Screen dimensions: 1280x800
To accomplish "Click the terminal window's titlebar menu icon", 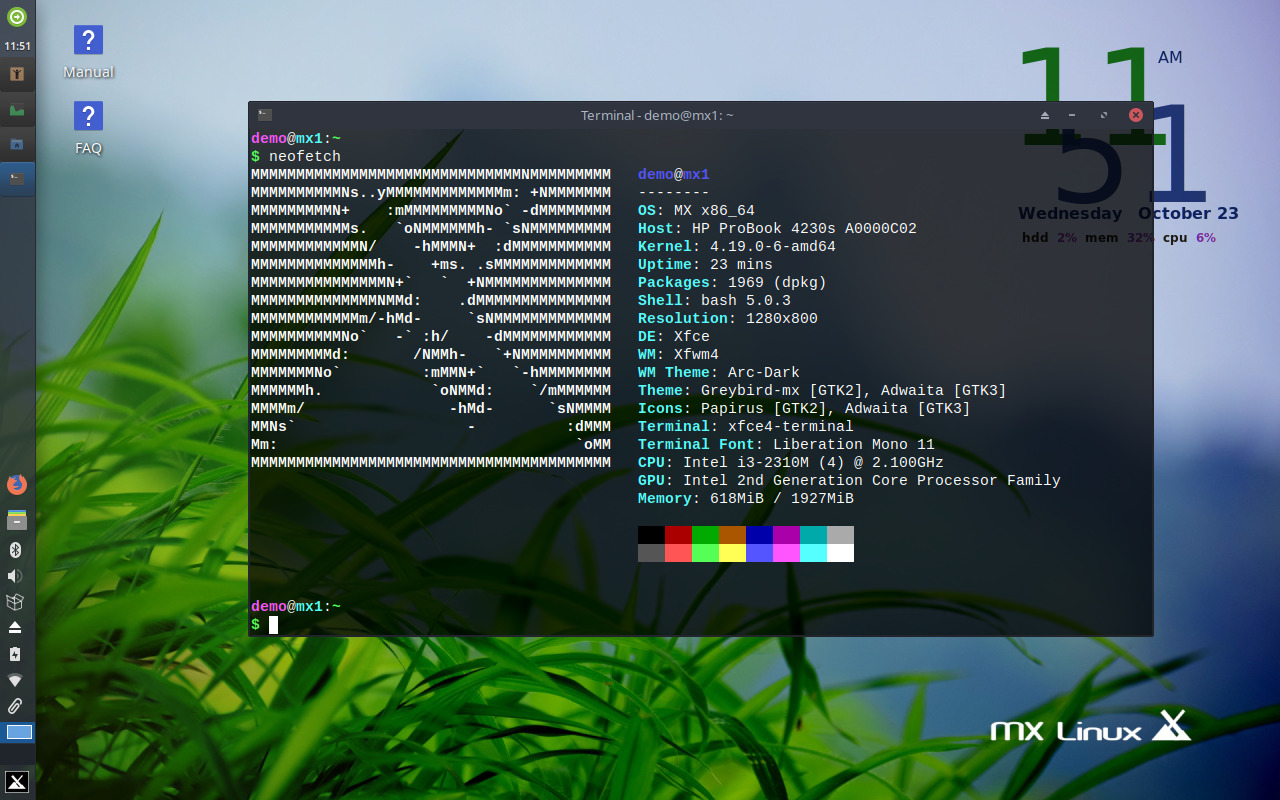I will [x=263, y=115].
